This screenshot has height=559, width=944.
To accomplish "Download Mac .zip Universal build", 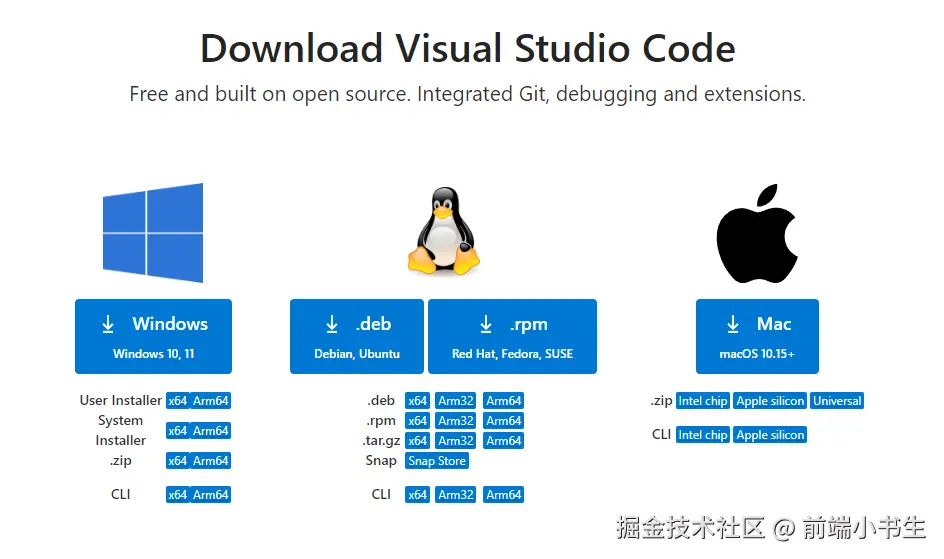I will [x=837, y=401].
